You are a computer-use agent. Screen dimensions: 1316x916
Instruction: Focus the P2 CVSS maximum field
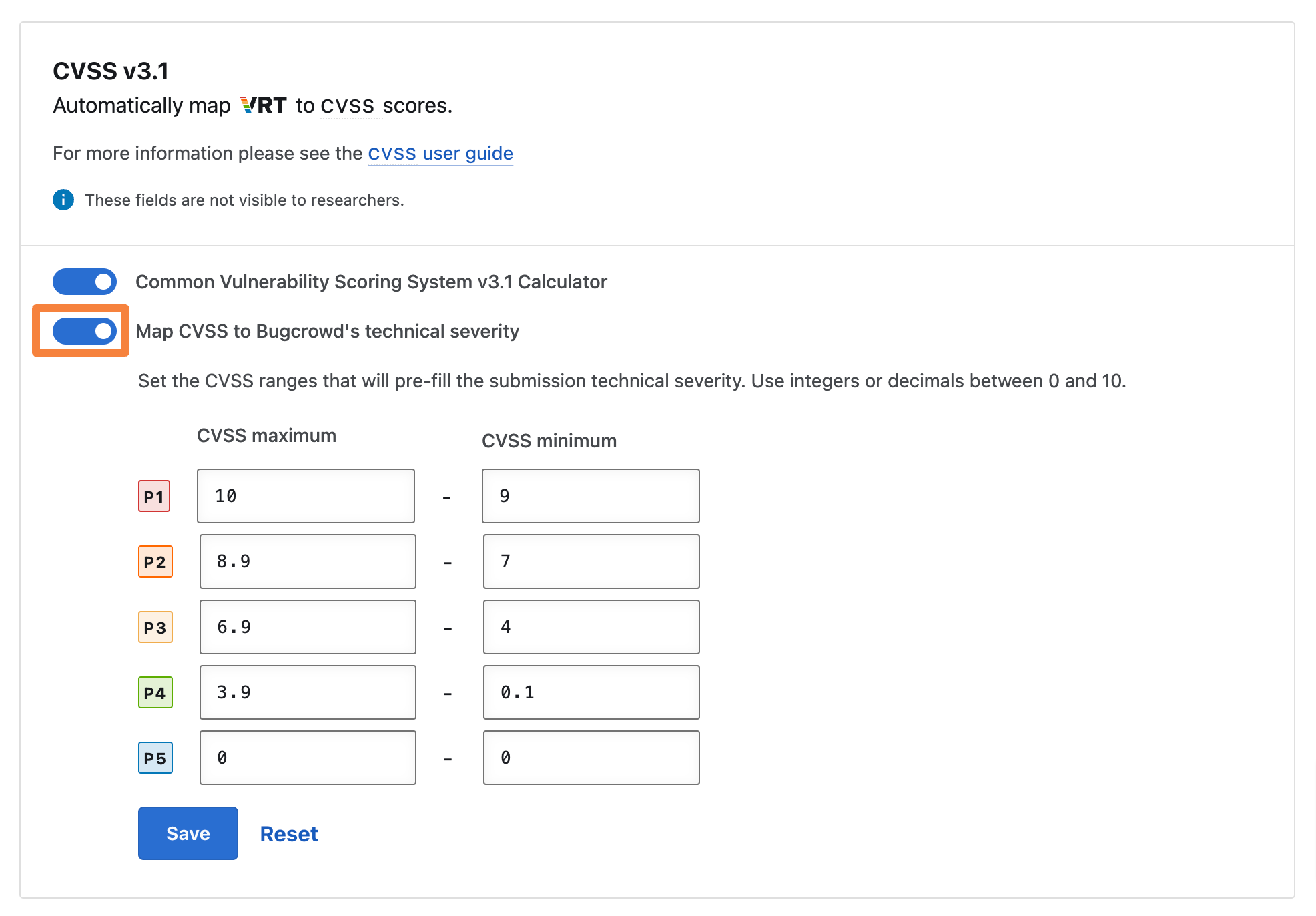308,561
